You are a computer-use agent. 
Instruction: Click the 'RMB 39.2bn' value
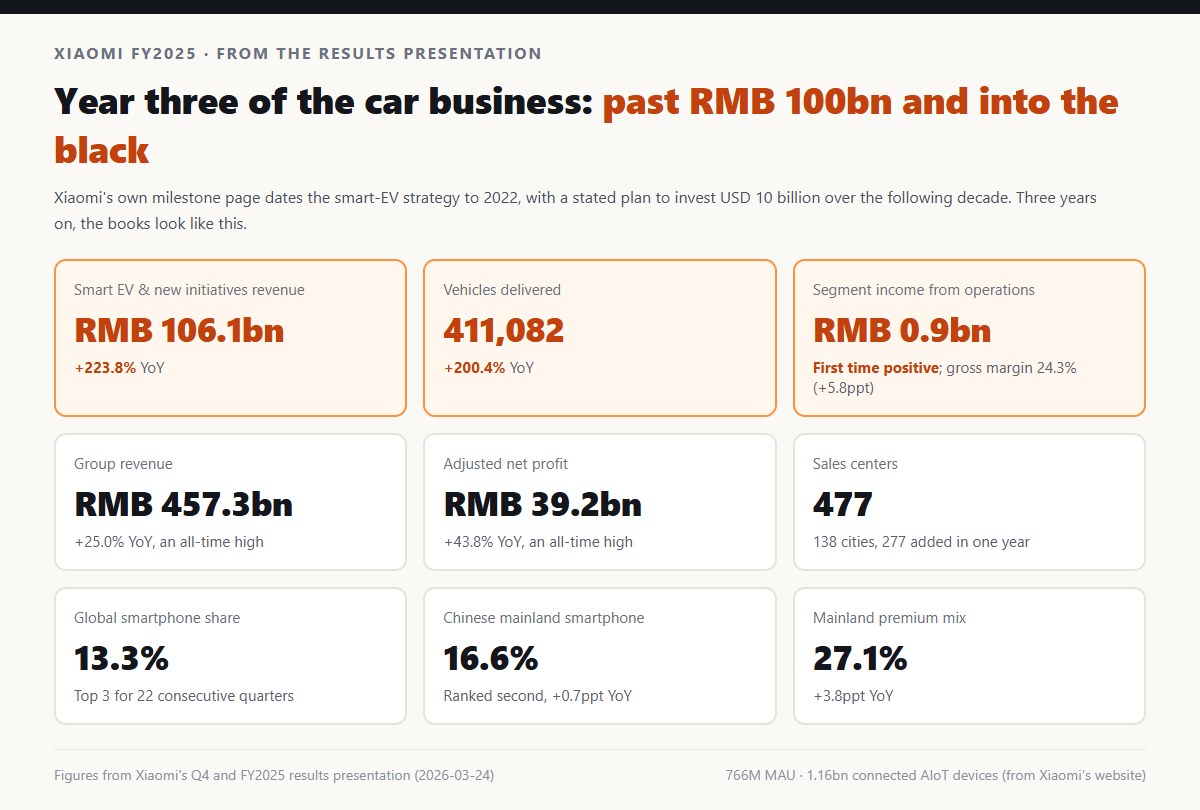[543, 504]
